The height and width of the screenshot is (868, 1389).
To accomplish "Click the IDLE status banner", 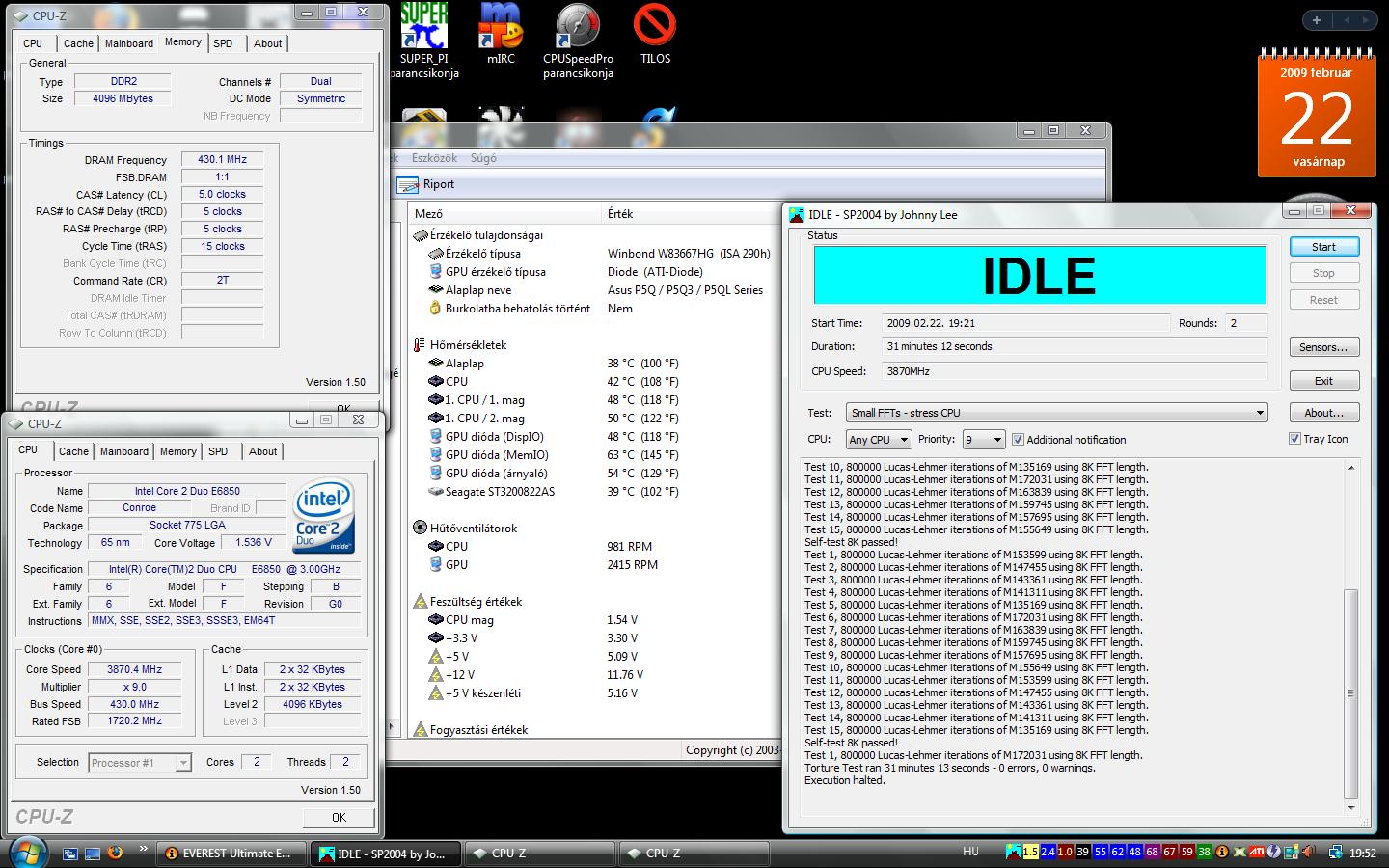I will click(1040, 276).
